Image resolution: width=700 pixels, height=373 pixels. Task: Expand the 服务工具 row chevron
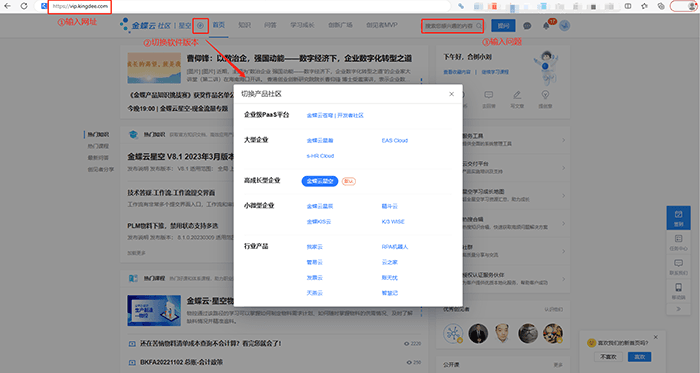[x=563, y=140]
